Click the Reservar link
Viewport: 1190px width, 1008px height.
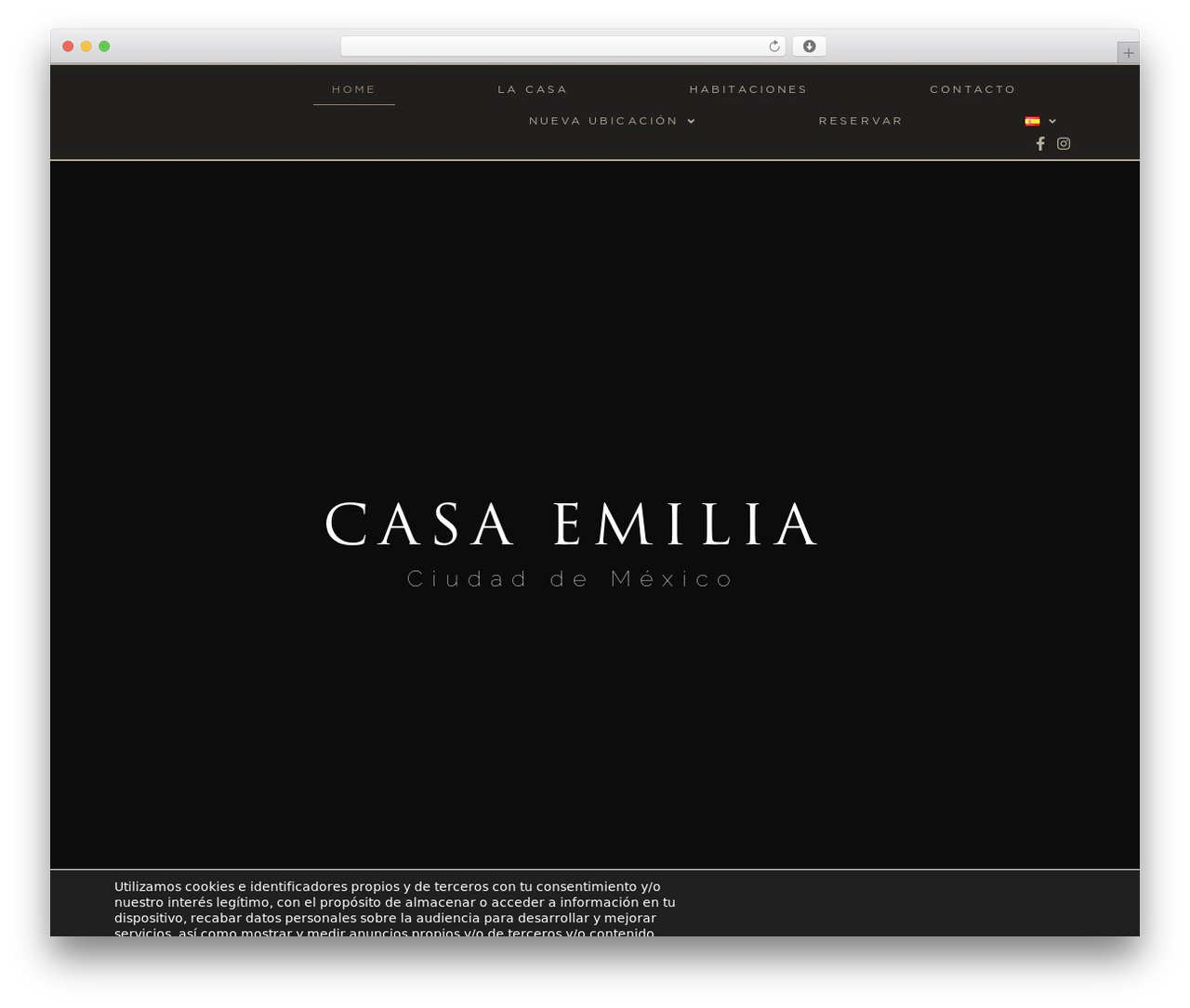861,121
